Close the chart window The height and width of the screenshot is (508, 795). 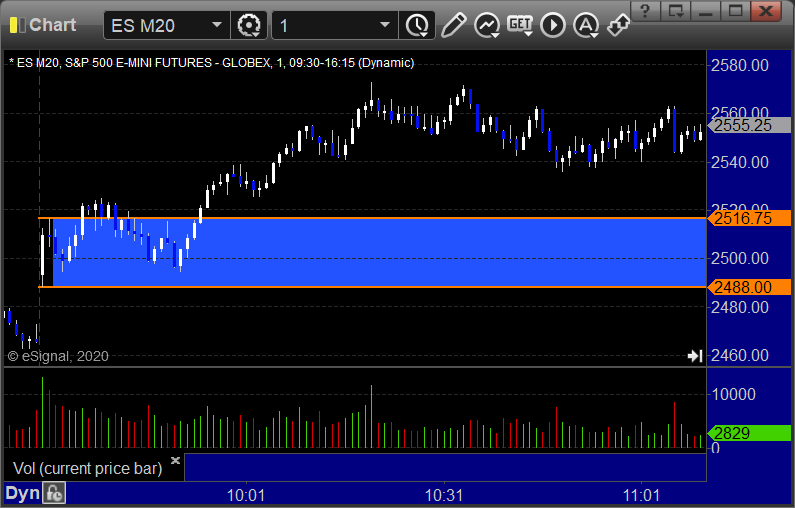click(766, 11)
